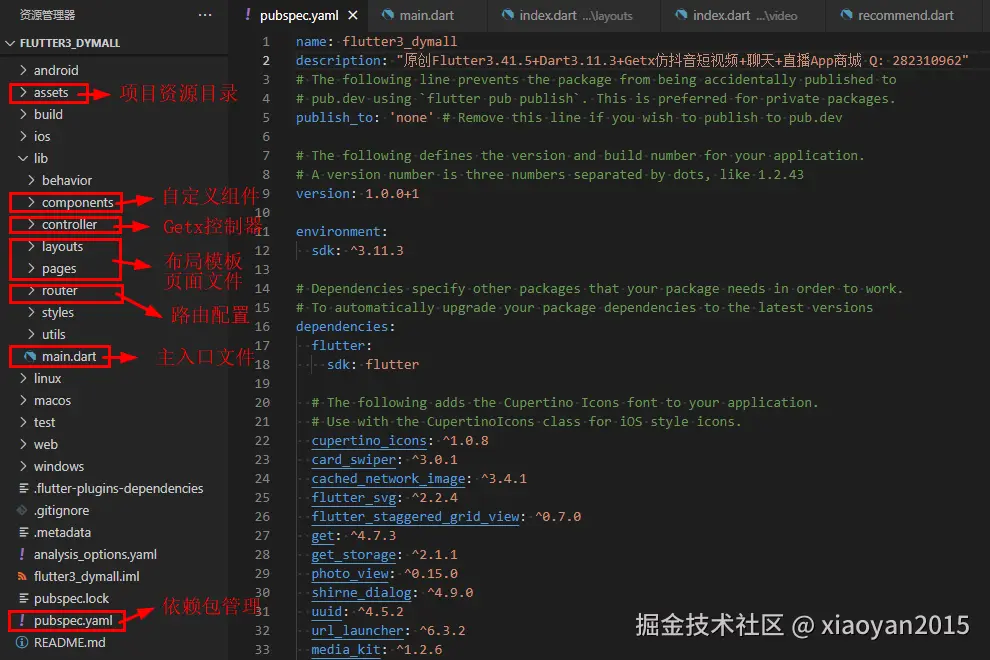990x660 pixels.
Task: Click the pubspec.lock lines icon
Action: (23, 598)
